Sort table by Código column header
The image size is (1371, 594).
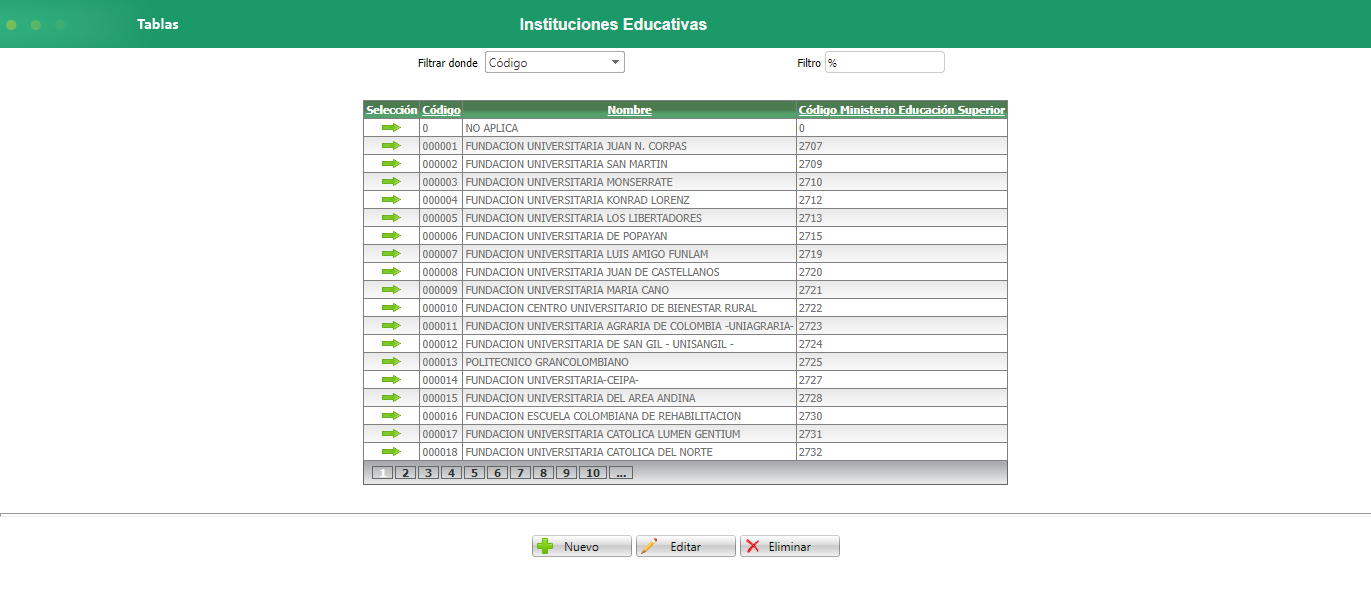[x=441, y=110]
